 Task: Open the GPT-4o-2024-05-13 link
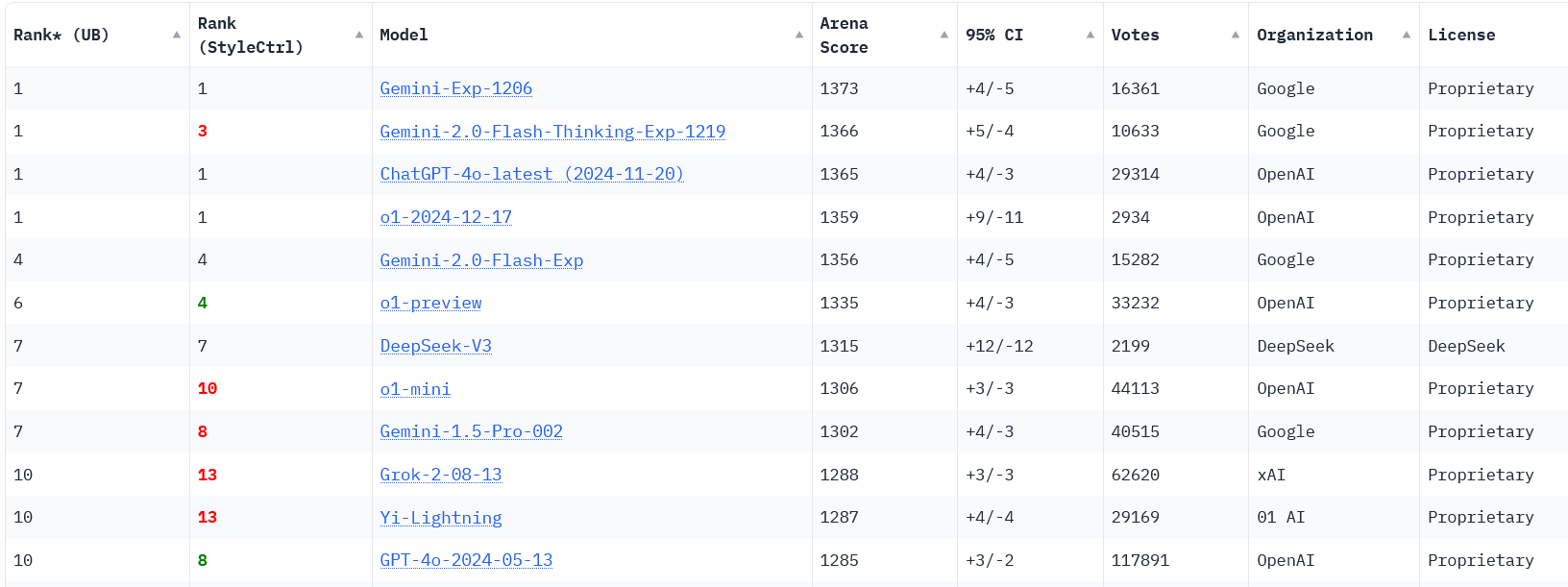[x=466, y=560]
